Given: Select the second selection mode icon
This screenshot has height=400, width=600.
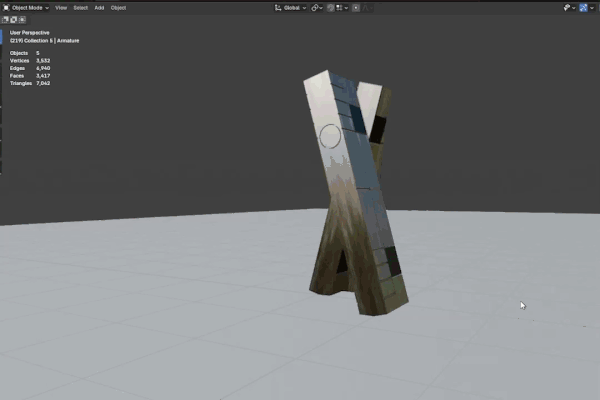Looking at the screenshot, I should (x=14, y=19).
